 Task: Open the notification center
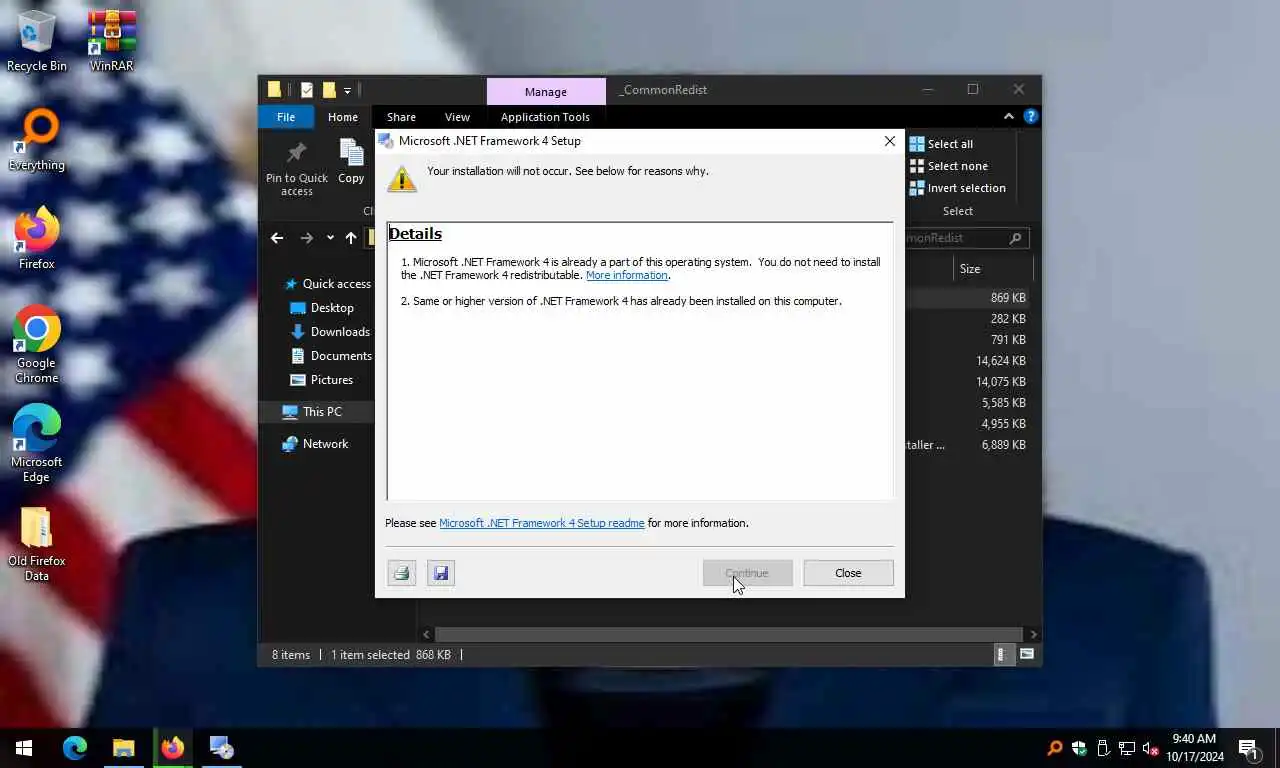click(x=1248, y=748)
